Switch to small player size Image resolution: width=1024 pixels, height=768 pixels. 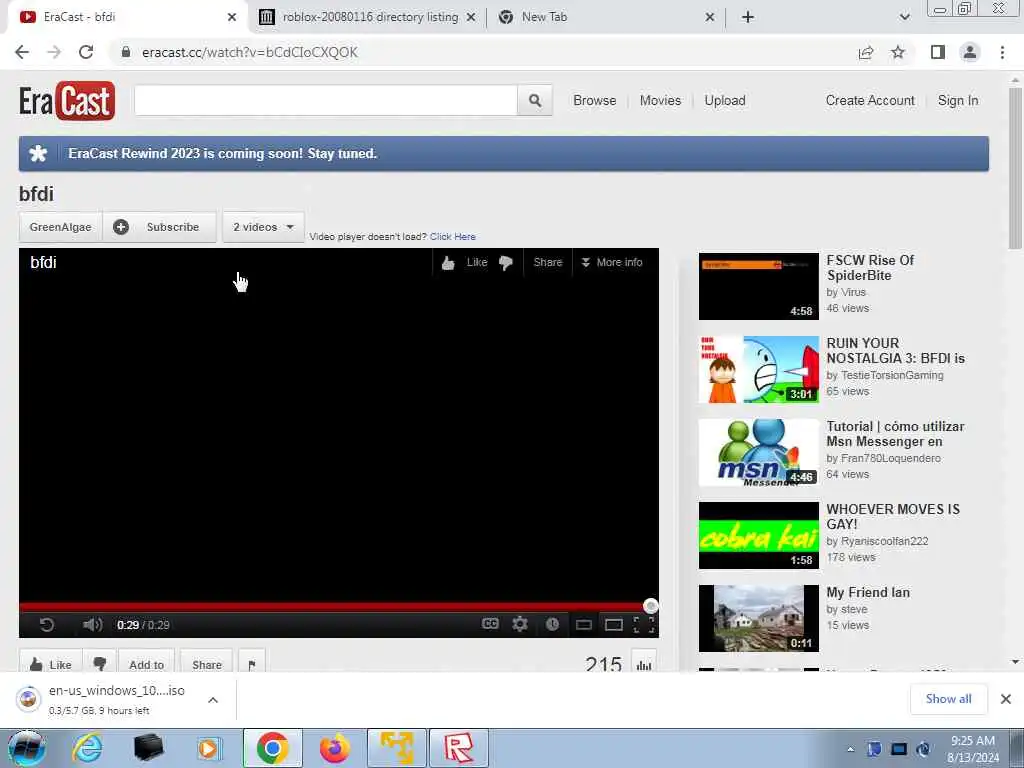pyautogui.click(x=584, y=625)
